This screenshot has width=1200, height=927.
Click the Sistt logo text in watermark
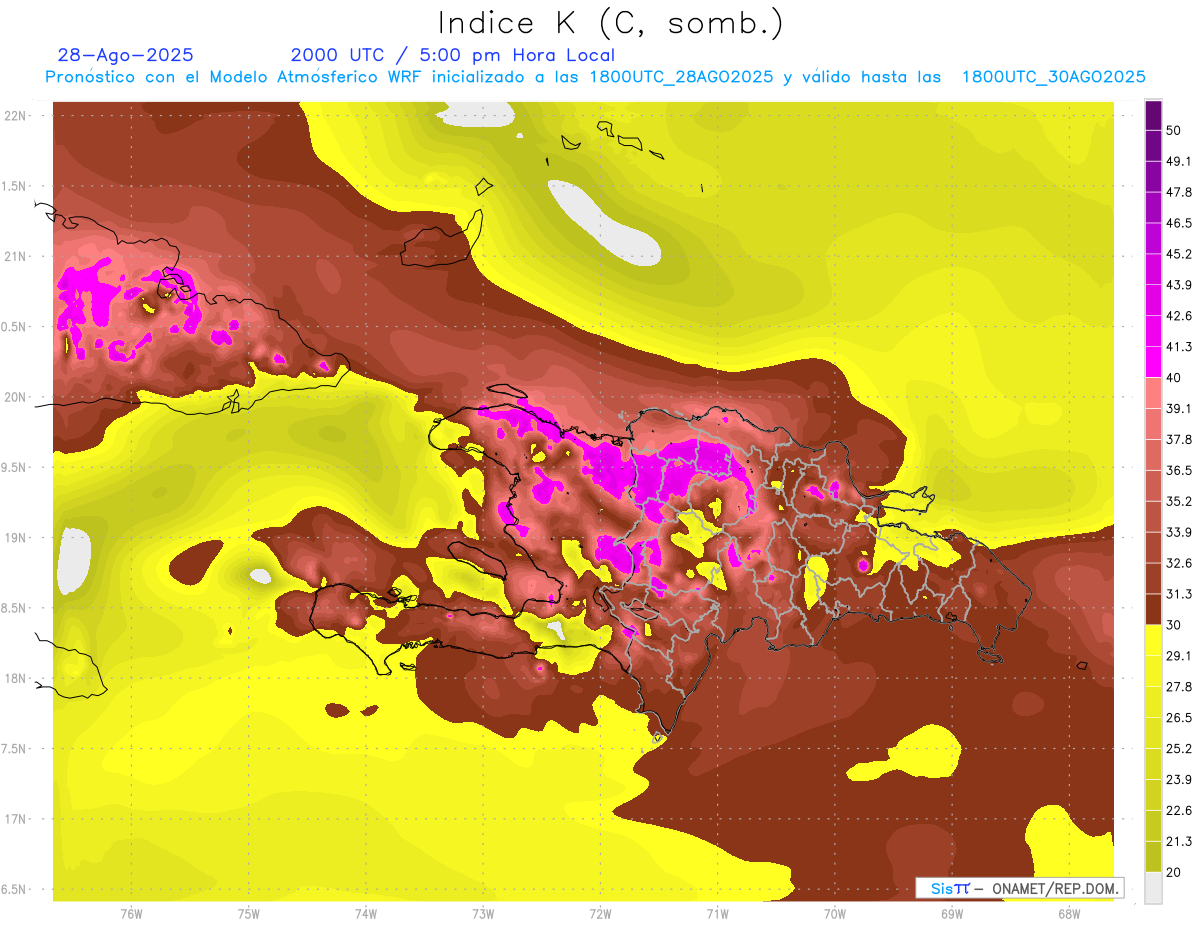tap(950, 888)
